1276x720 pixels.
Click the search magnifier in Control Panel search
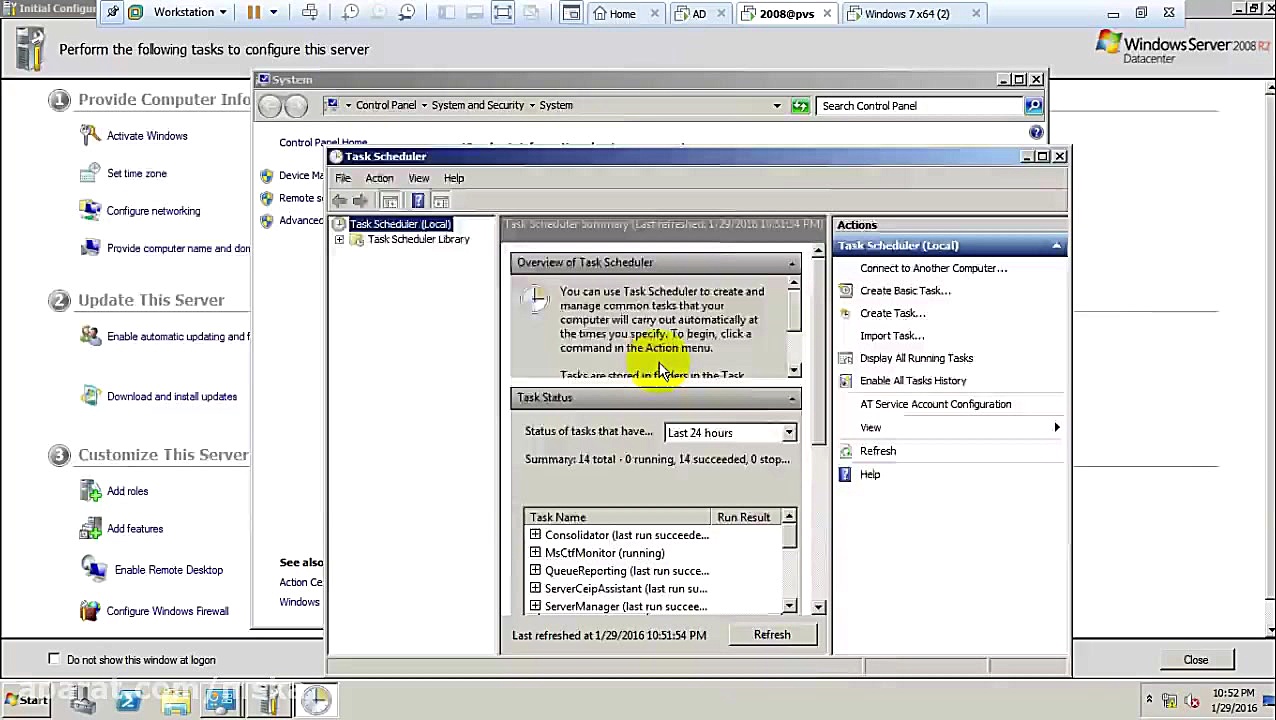(x=1033, y=105)
